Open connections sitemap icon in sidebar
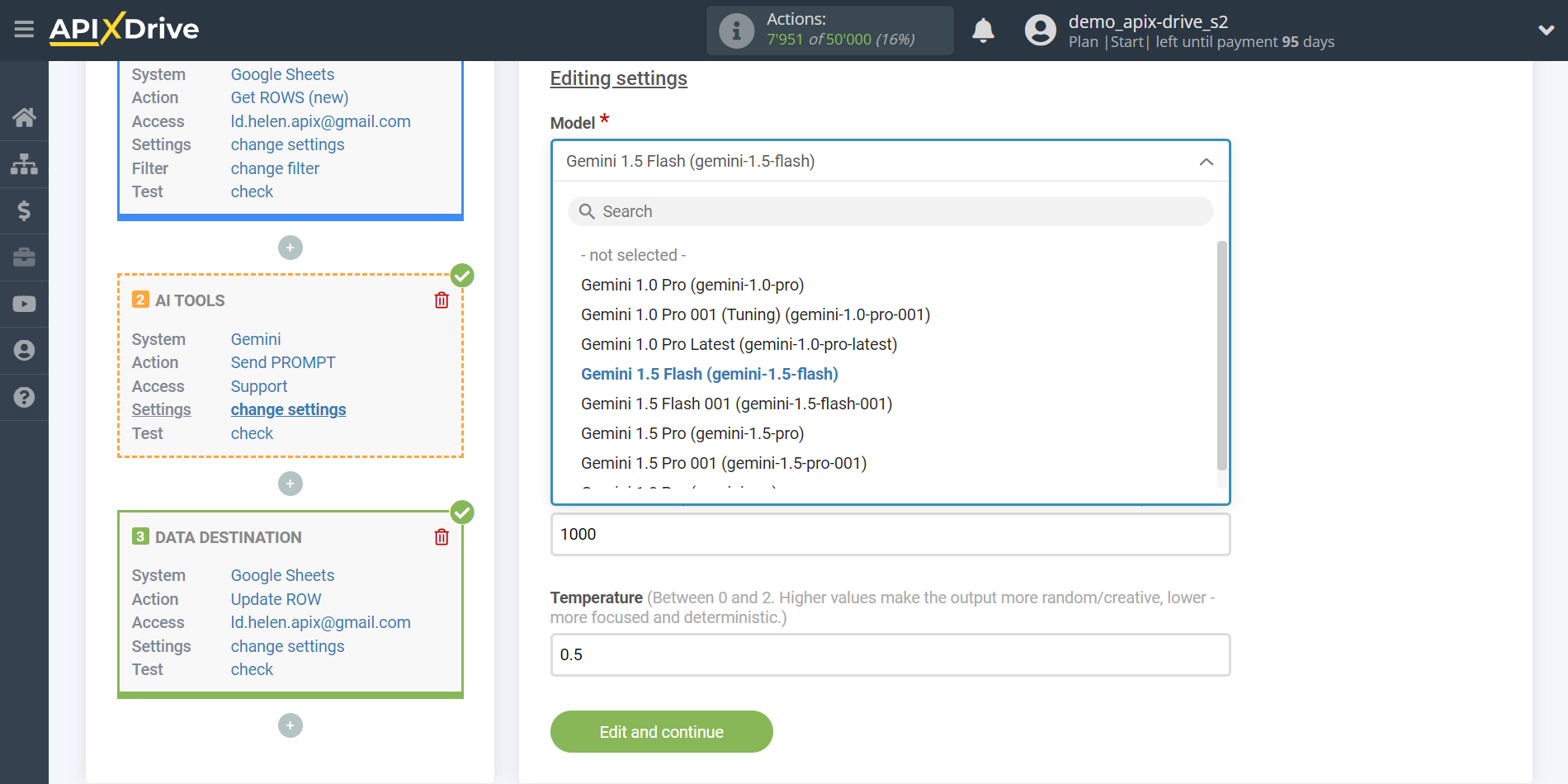 click(x=24, y=164)
